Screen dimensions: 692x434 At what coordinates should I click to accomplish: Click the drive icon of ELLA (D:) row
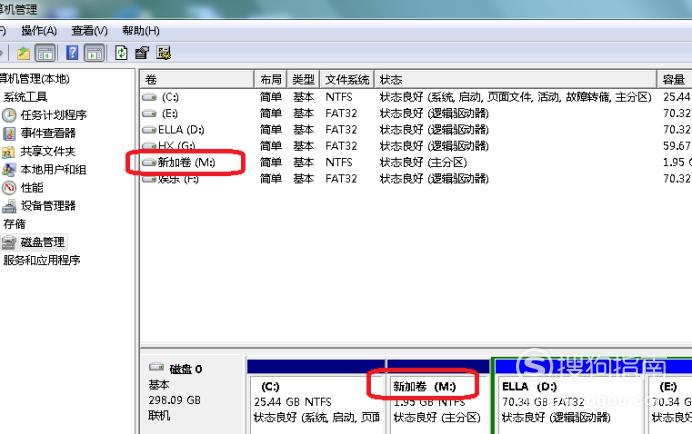point(149,130)
